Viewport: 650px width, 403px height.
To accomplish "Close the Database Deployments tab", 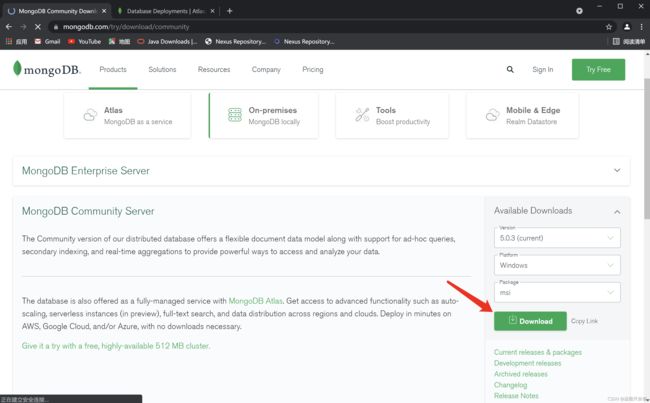I will point(212,11).
